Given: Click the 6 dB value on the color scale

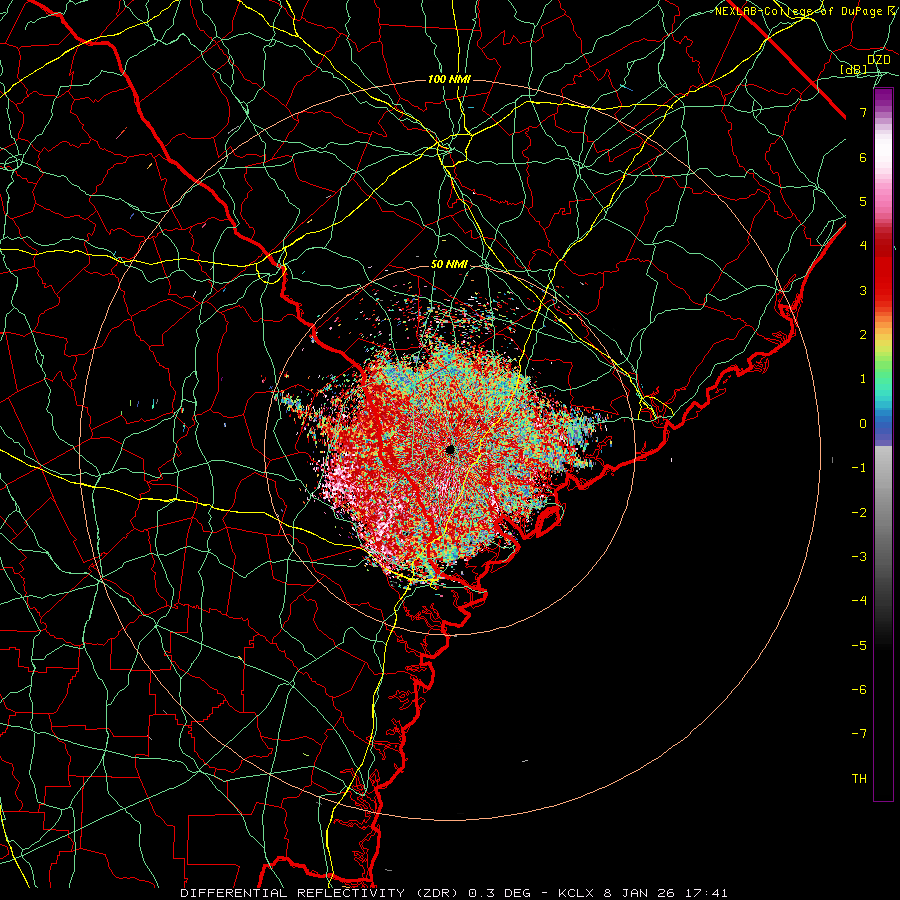Looking at the screenshot, I should click(x=863, y=157).
